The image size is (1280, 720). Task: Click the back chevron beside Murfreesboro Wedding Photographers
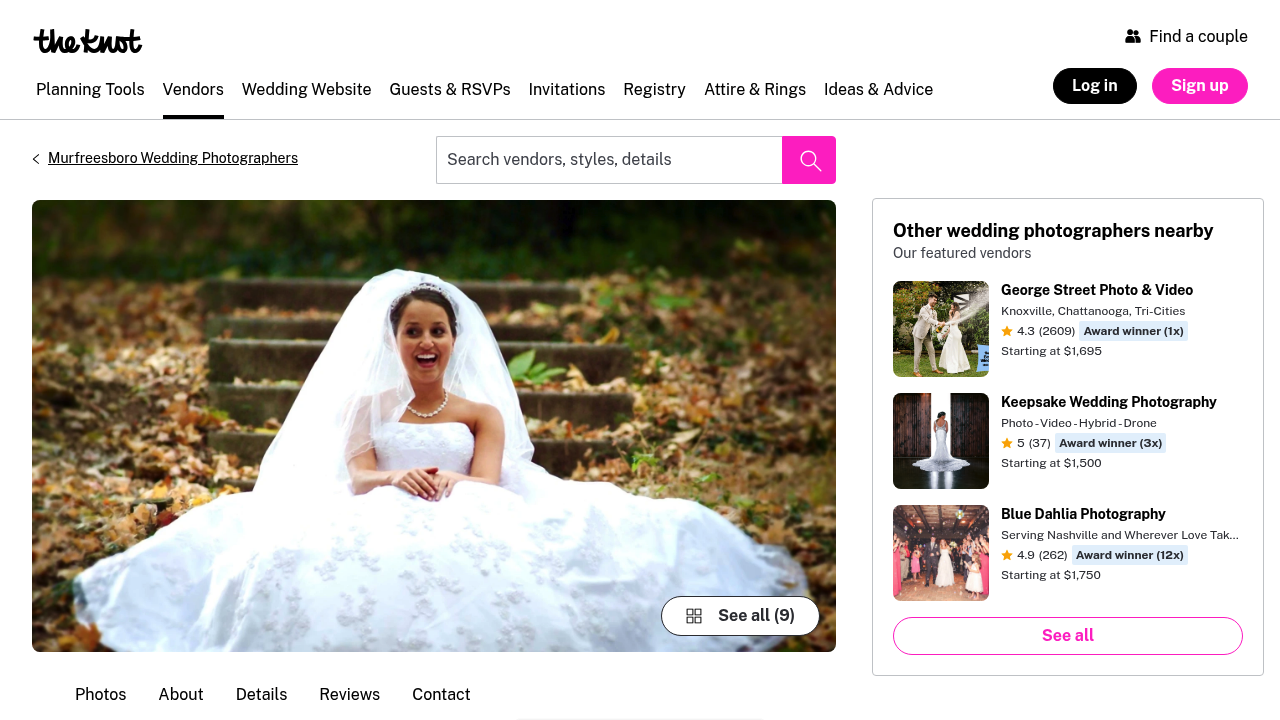coord(36,159)
